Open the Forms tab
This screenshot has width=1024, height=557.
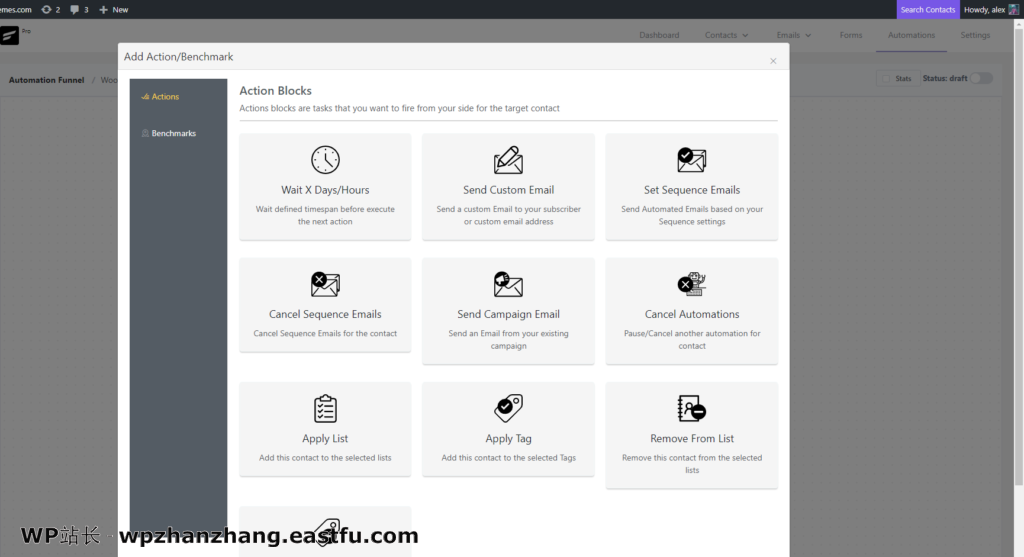(x=851, y=35)
